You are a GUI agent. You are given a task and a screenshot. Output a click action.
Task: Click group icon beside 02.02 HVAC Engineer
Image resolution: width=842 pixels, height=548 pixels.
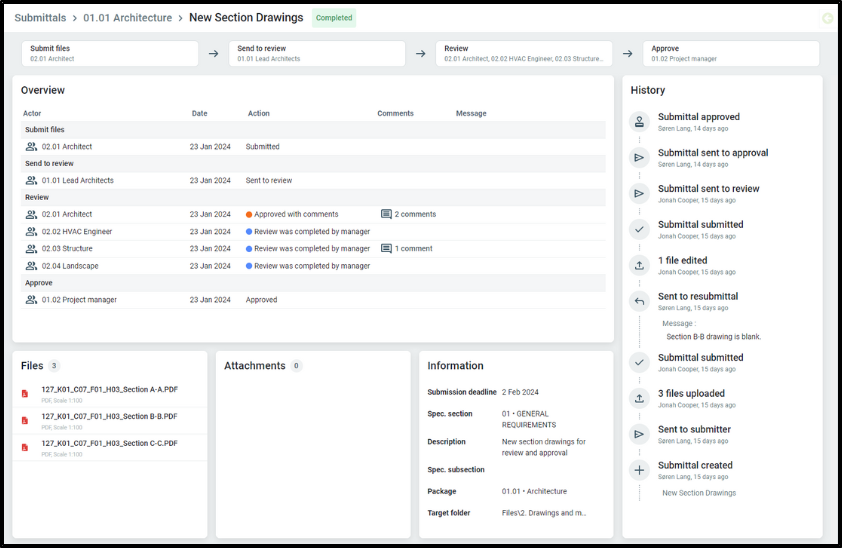point(31,232)
